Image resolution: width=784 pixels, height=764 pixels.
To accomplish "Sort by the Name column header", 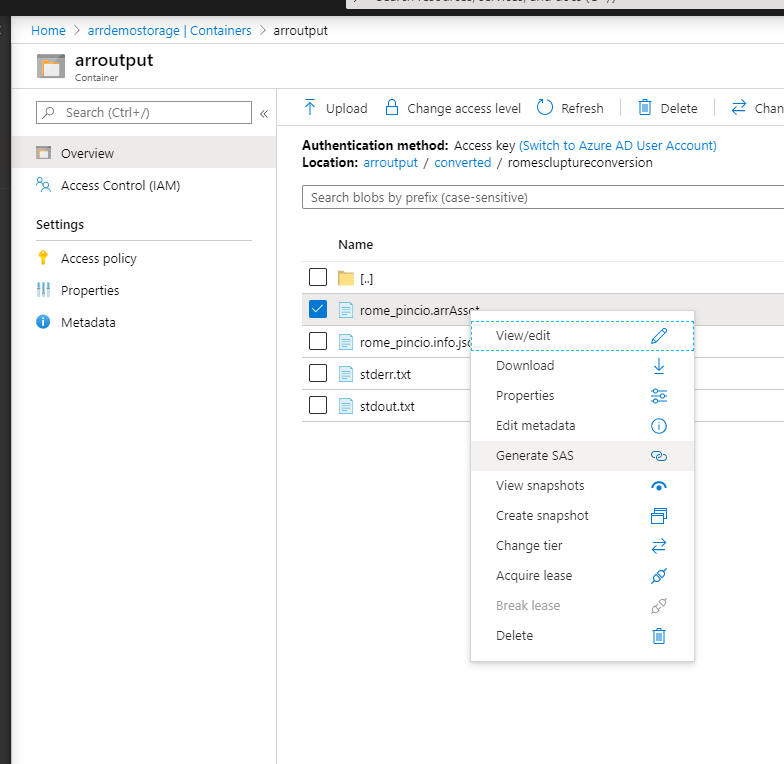I will coord(356,244).
